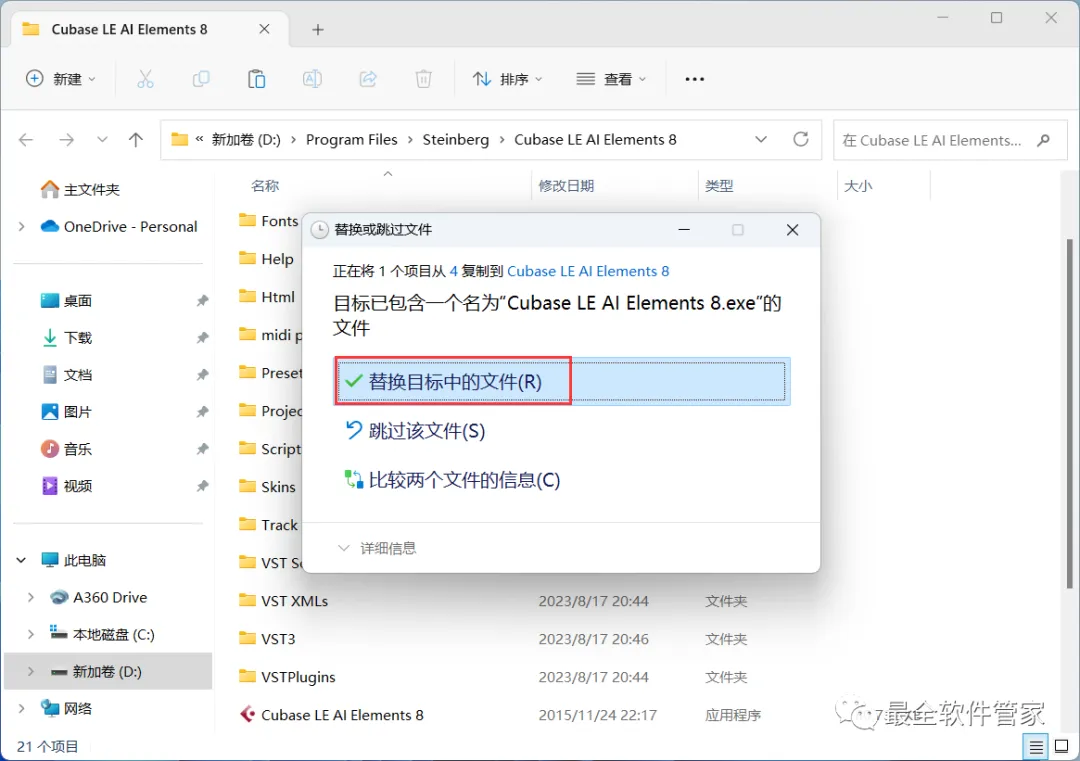Screen dimensions: 1080x761
Task: Sort by 修改日期 column header
Action: click(x=565, y=186)
